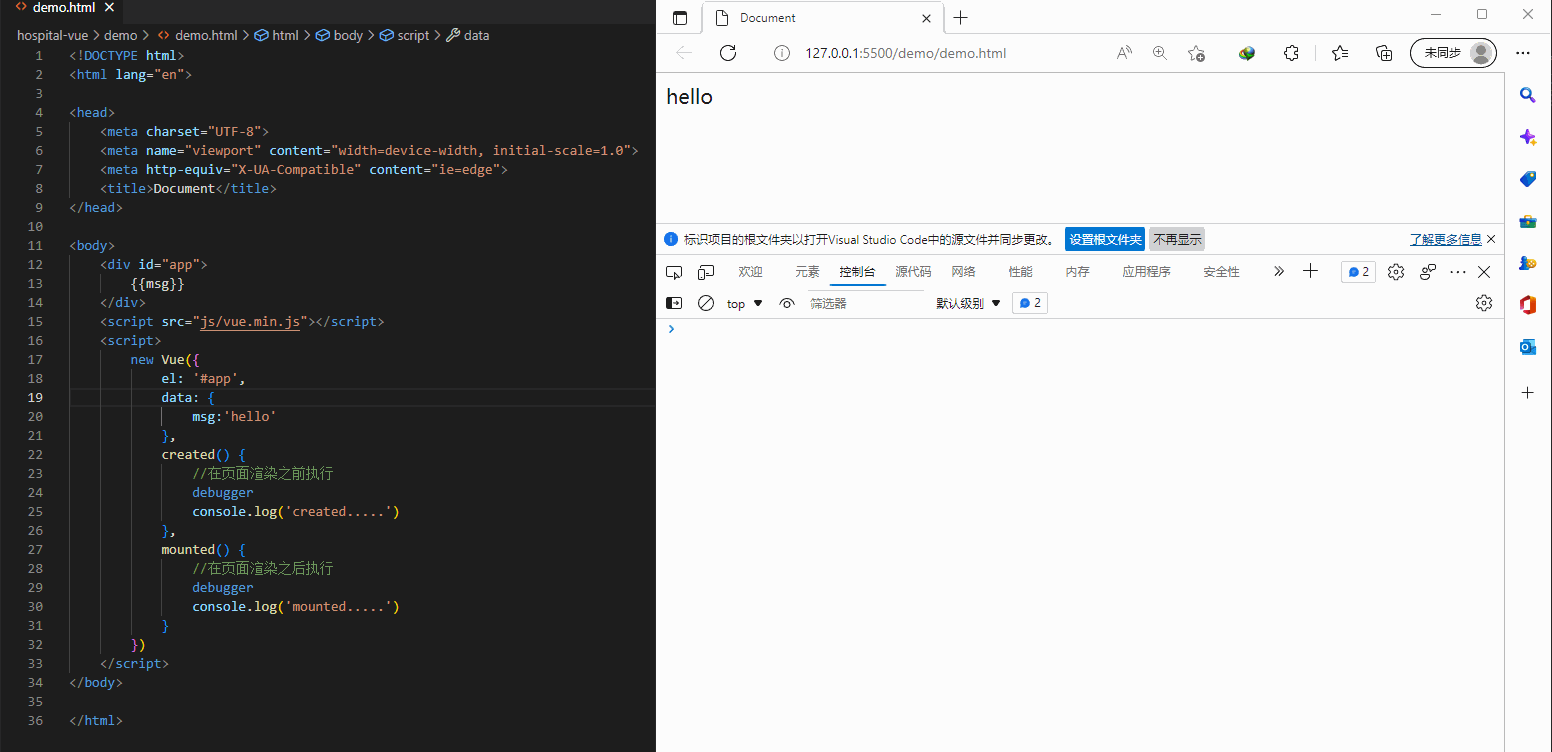Click the js/vue.min.js link in code

point(250,322)
